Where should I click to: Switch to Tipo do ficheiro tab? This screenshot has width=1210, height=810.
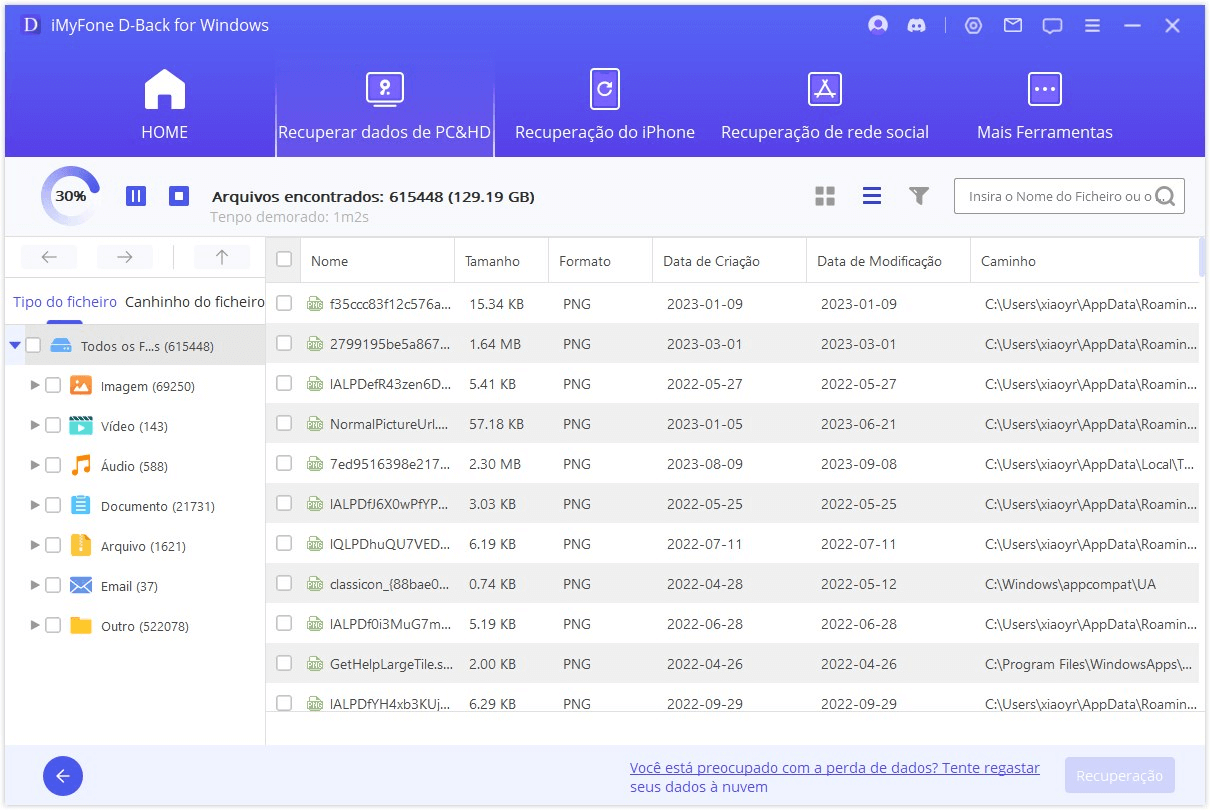[65, 302]
